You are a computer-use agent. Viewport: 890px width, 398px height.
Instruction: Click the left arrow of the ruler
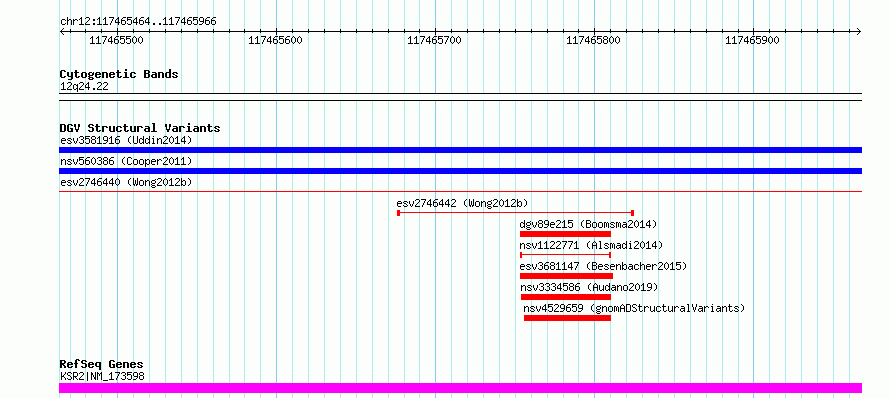(x=62, y=31)
